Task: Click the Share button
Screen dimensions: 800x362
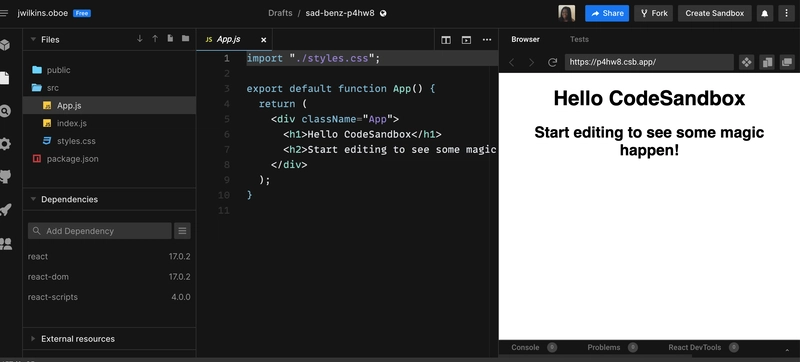Action: [607, 14]
